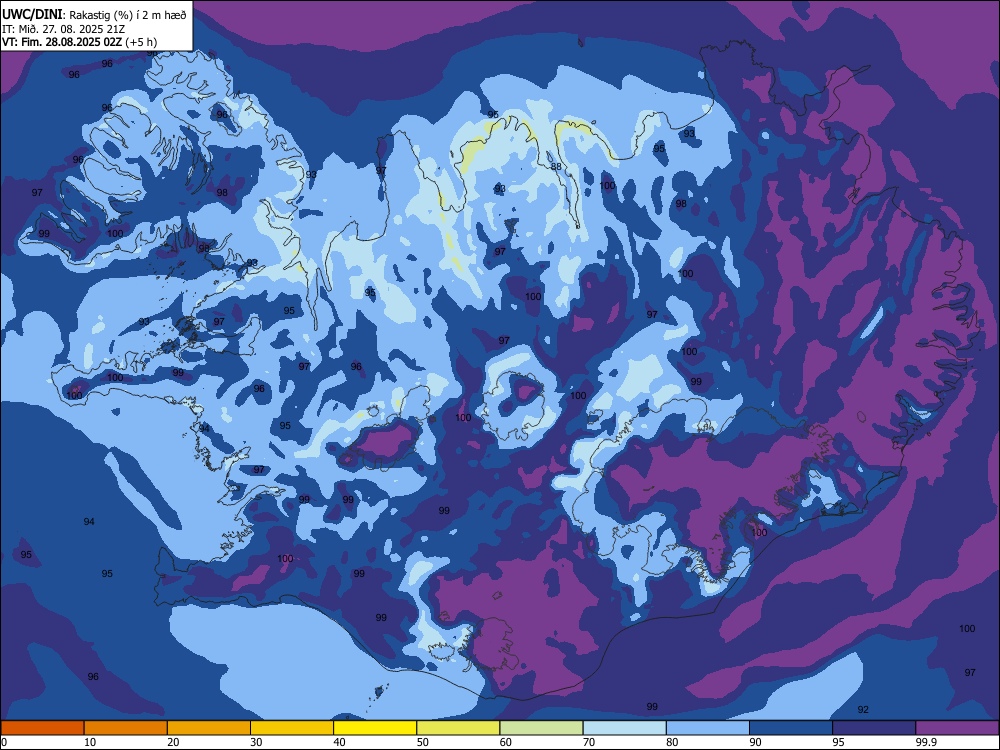Click the map humidity value '92'
The height and width of the screenshot is (750, 1000).
tap(863, 709)
